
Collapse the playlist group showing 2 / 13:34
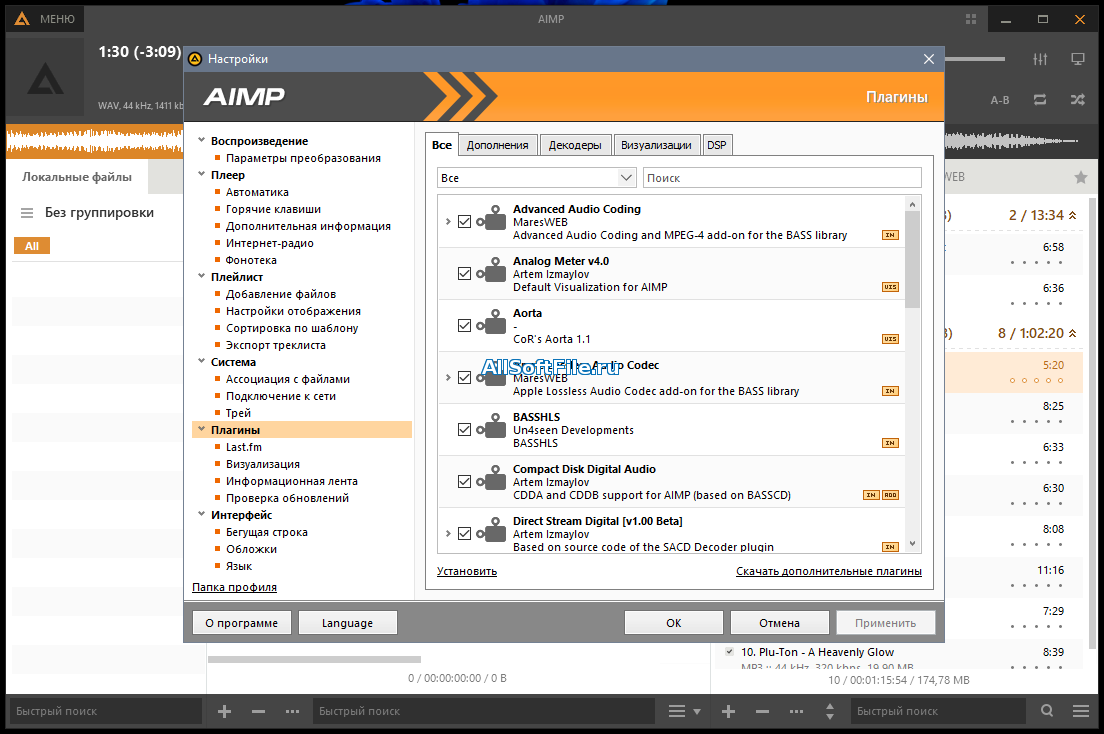pyautogui.click(x=1072, y=216)
